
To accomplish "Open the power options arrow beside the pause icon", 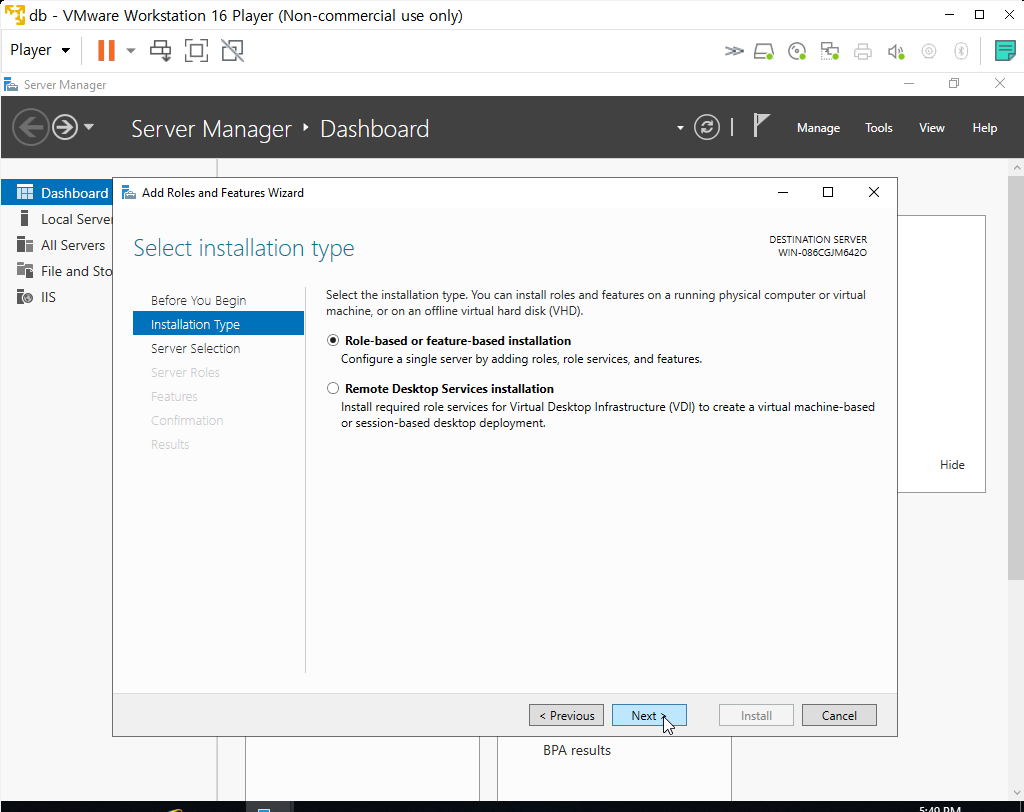I will 131,50.
